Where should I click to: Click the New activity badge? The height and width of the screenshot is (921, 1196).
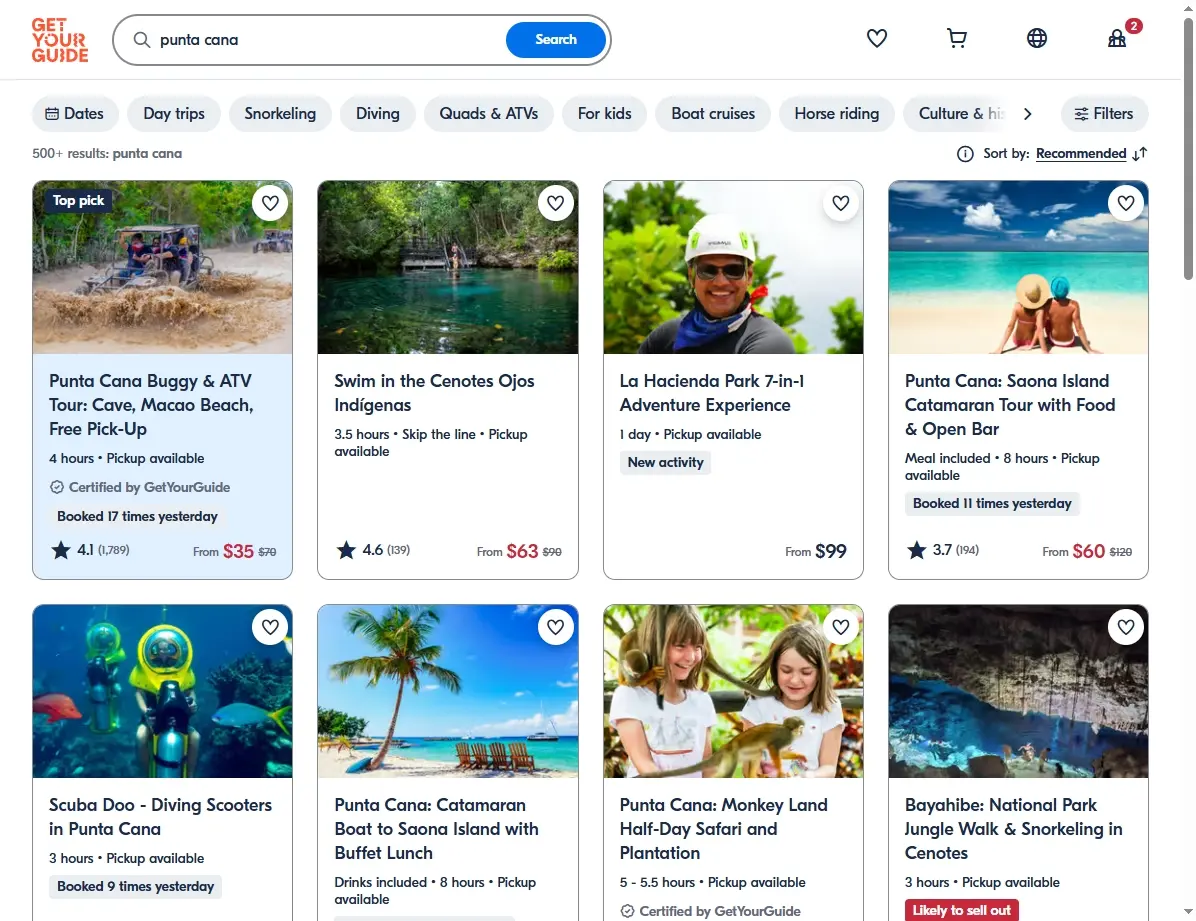tap(665, 462)
